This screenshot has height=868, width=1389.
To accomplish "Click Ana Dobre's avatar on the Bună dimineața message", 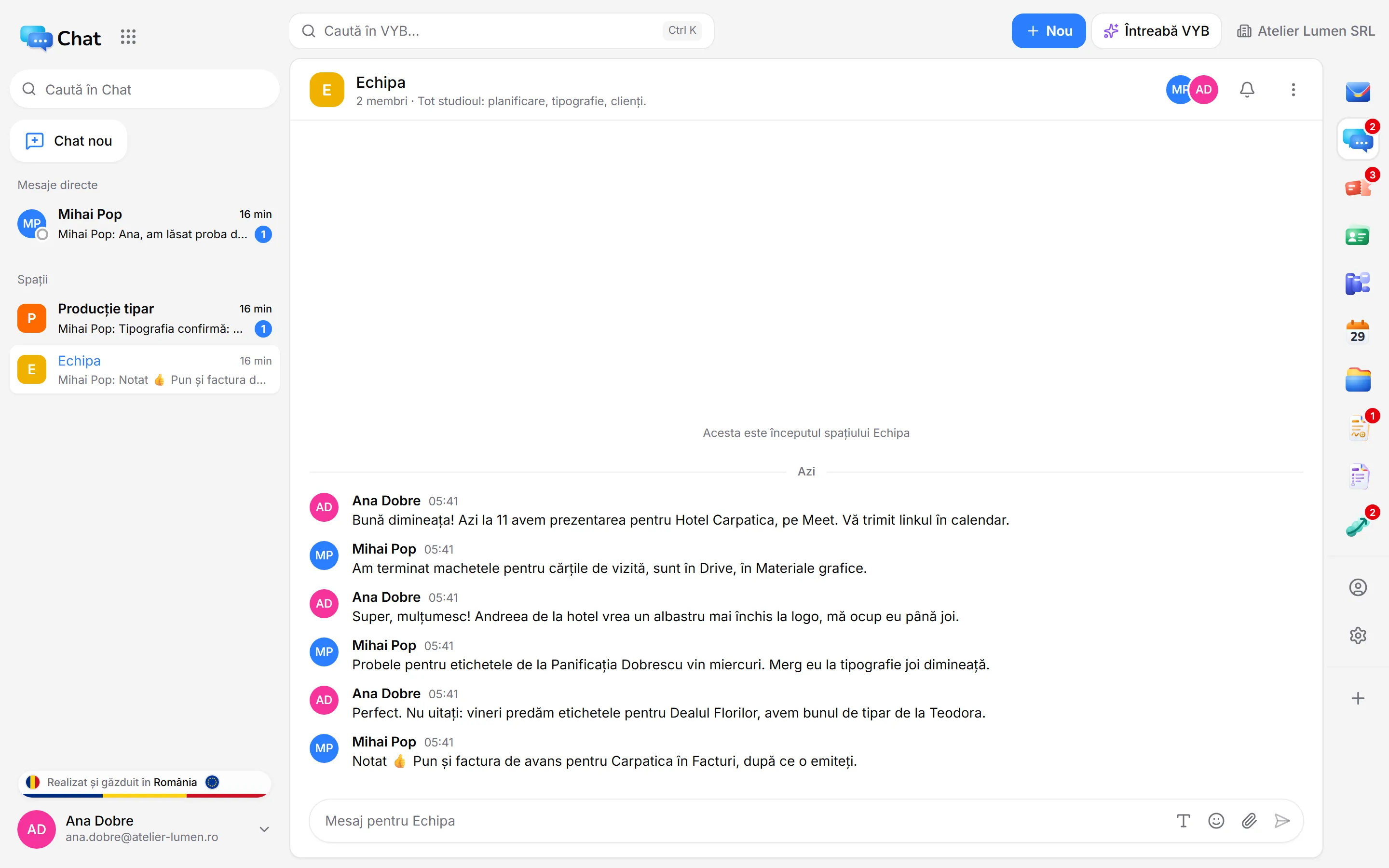I will click(324, 507).
